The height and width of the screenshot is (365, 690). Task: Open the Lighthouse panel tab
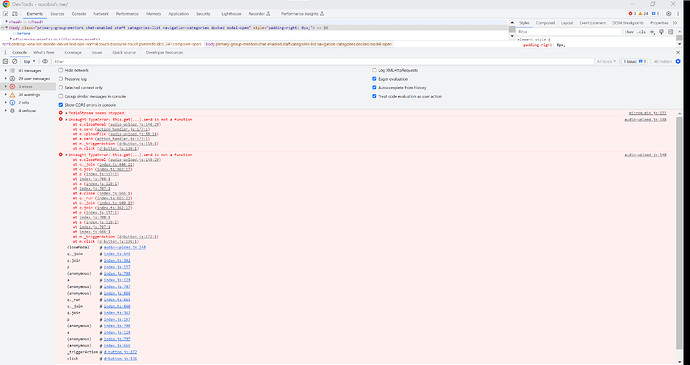tap(231, 14)
